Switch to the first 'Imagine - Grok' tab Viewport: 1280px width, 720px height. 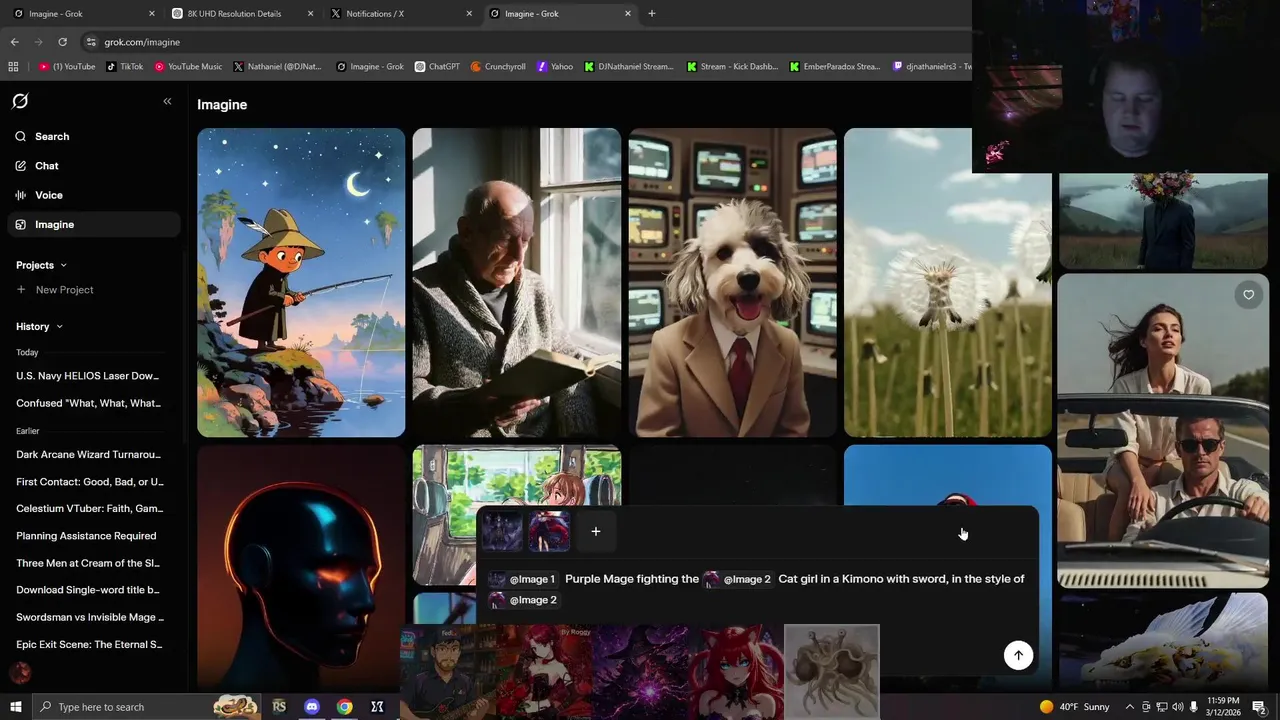[83, 14]
